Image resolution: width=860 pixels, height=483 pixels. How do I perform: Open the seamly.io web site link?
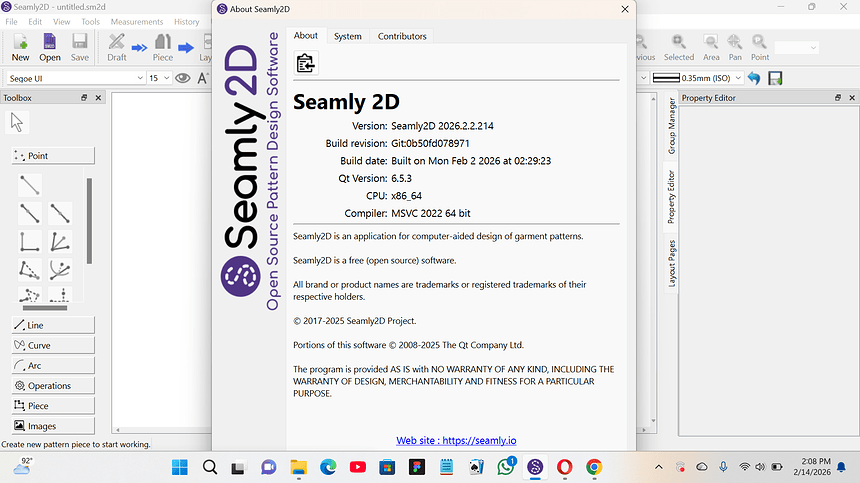[456, 441]
